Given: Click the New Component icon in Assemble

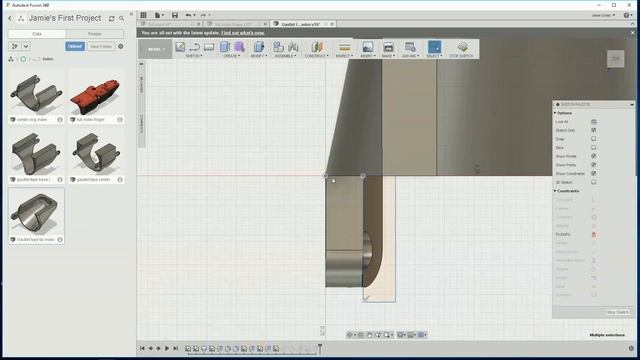Looking at the screenshot, I should point(278,47).
